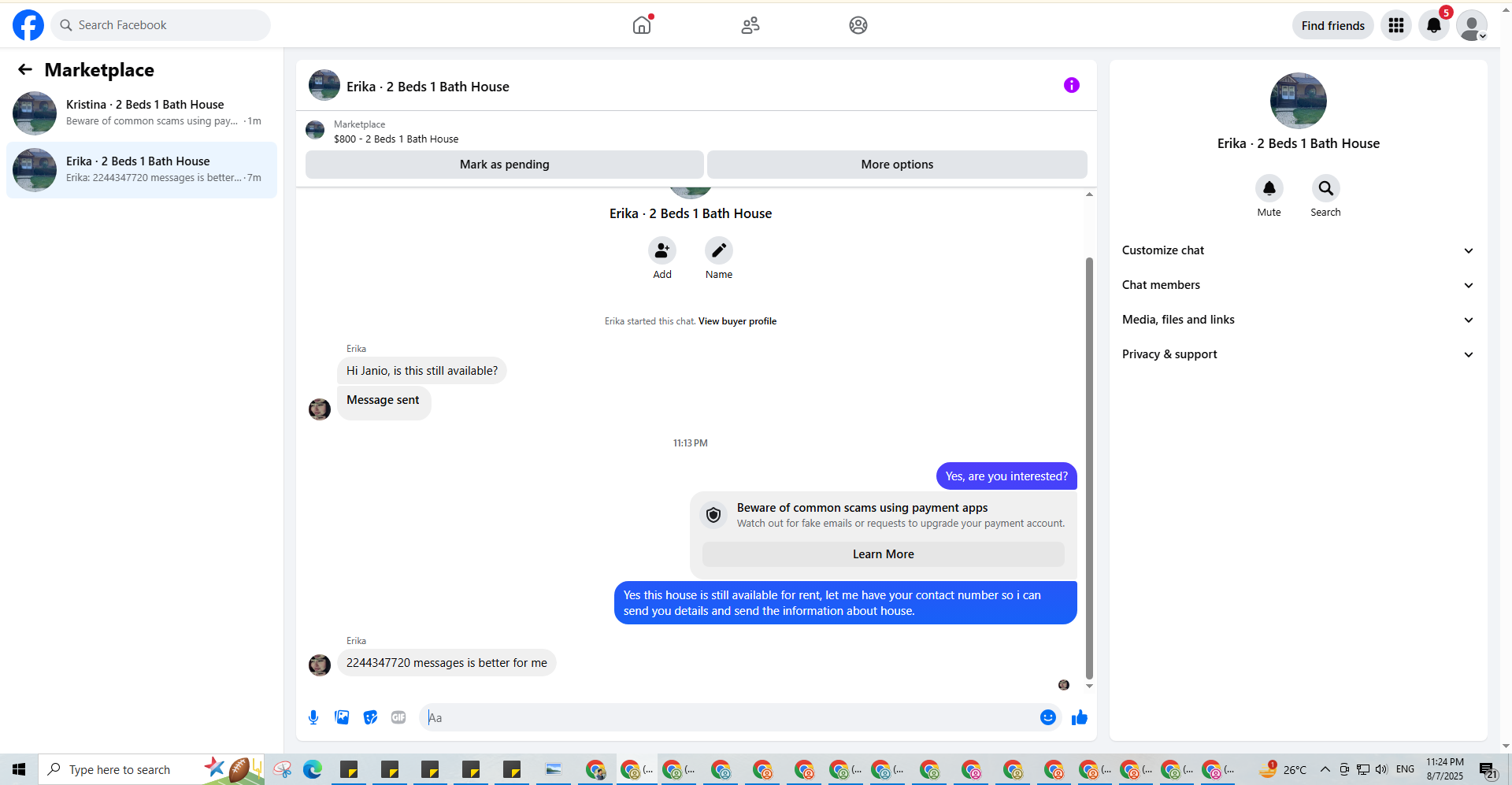1512x785 pixels.
Task: Click Learn More on scam warning
Action: pyautogui.click(x=884, y=554)
